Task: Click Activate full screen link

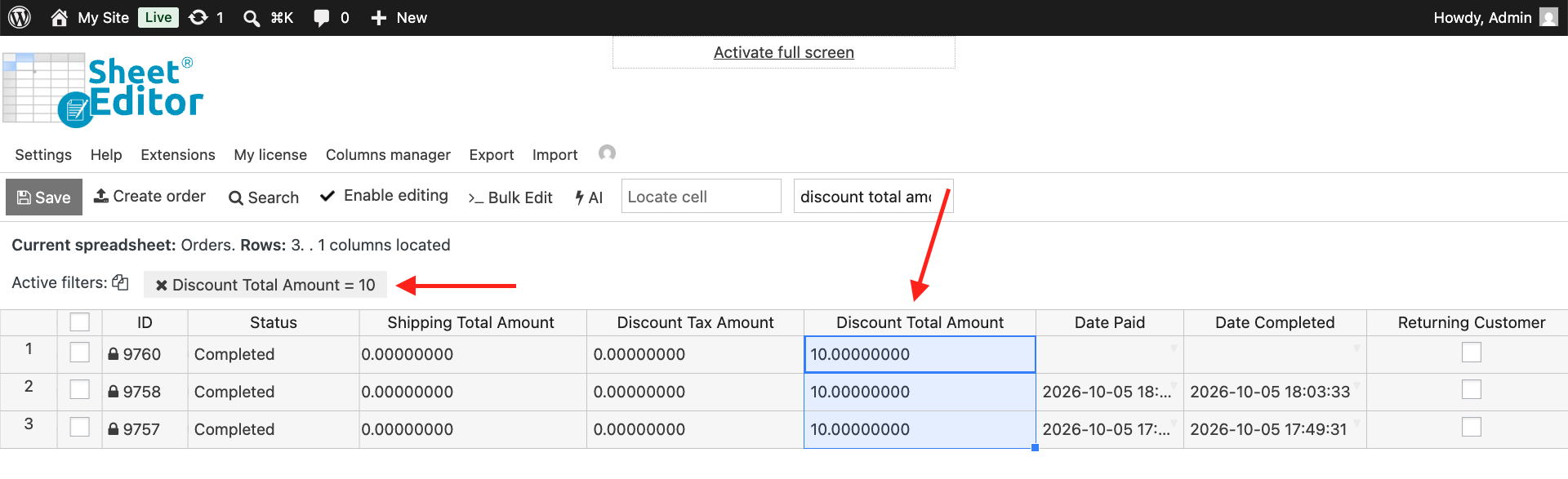Action: (784, 52)
